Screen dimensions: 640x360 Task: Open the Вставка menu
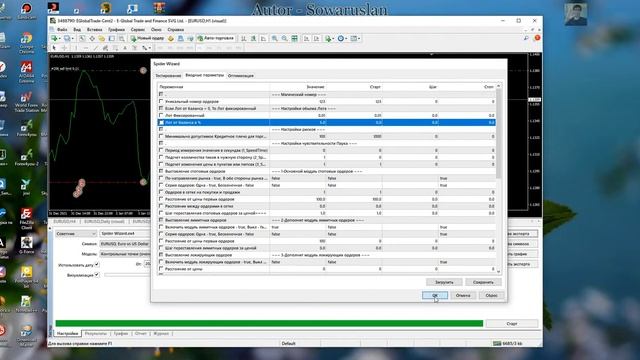(x=94, y=30)
